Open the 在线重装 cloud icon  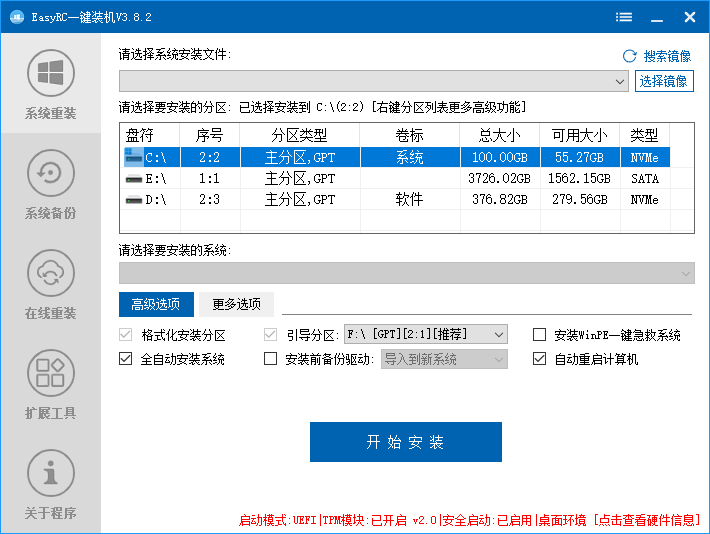[51, 273]
